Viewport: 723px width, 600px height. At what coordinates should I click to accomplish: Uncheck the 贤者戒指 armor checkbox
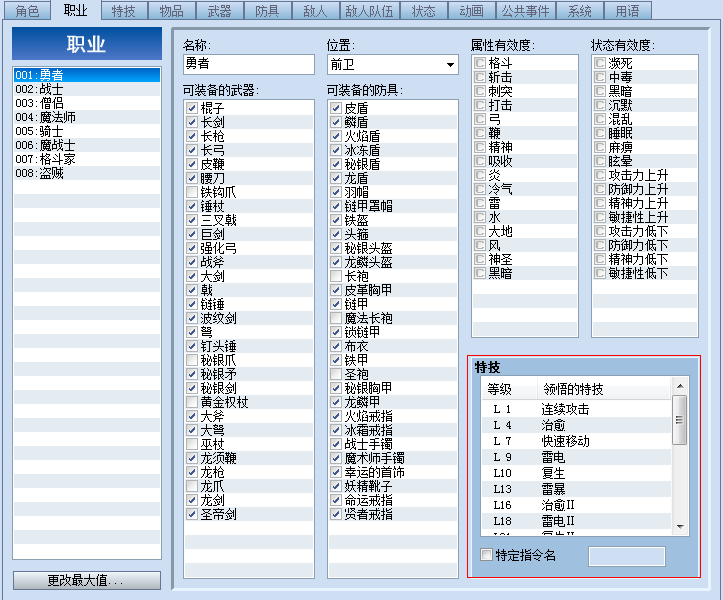336,514
